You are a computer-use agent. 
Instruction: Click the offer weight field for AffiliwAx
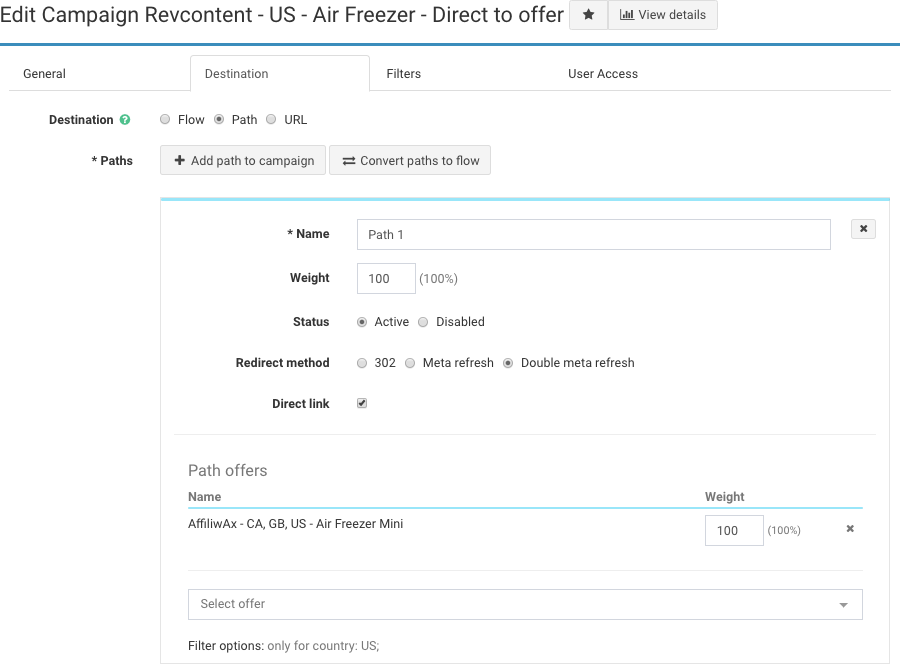click(x=734, y=530)
